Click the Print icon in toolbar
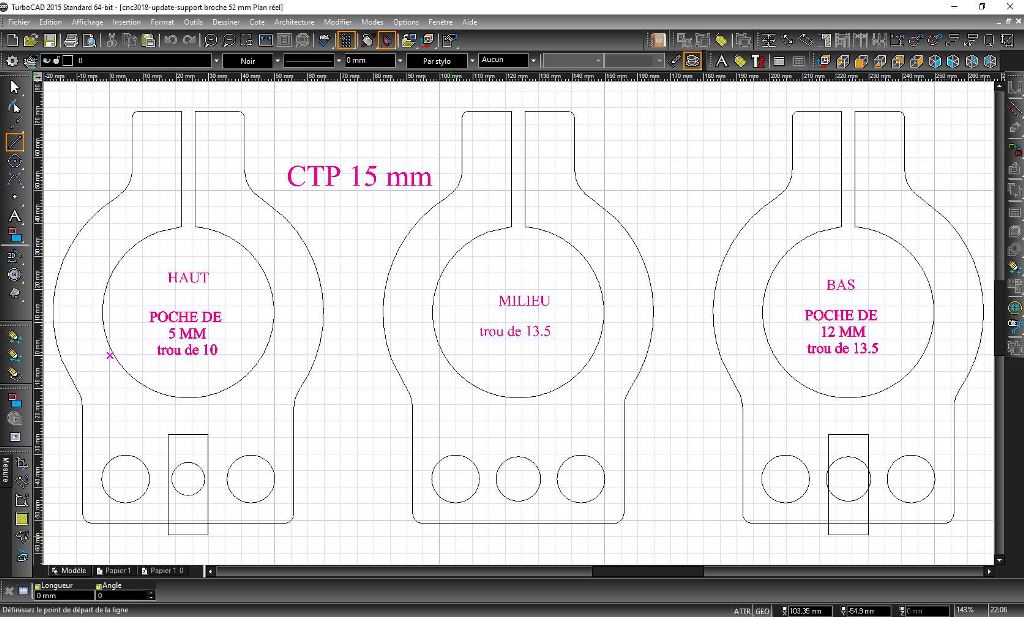This screenshot has height=617, width=1024. tap(71, 41)
